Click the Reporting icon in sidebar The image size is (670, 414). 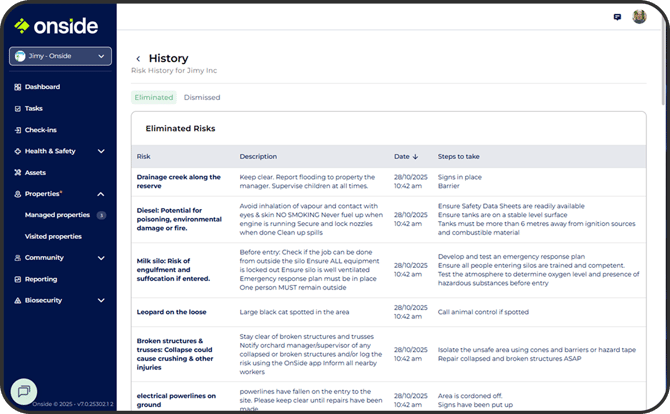(x=18, y=279)
